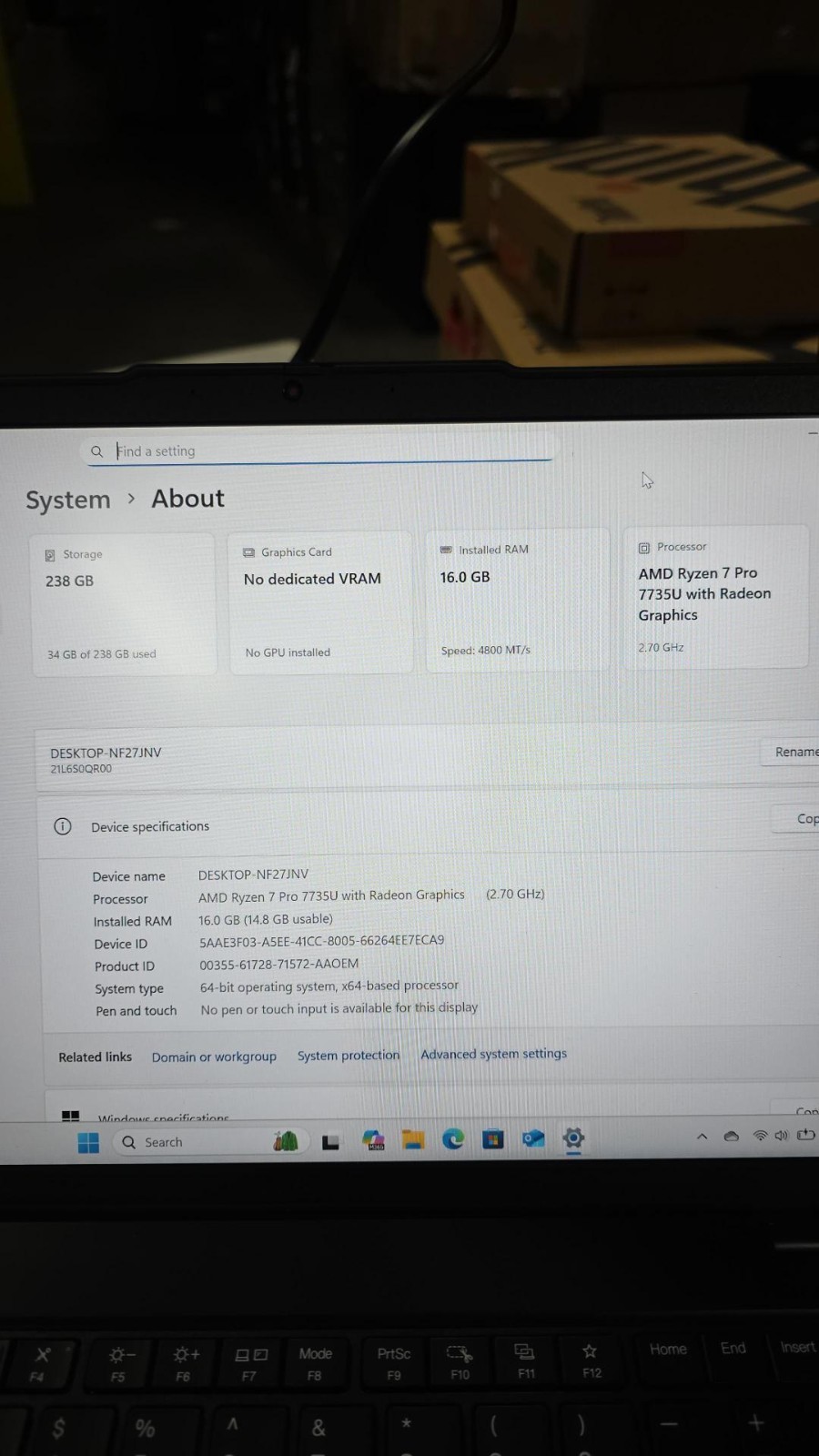
Task: Click the Find a setting search field
Action: point(318,450)
